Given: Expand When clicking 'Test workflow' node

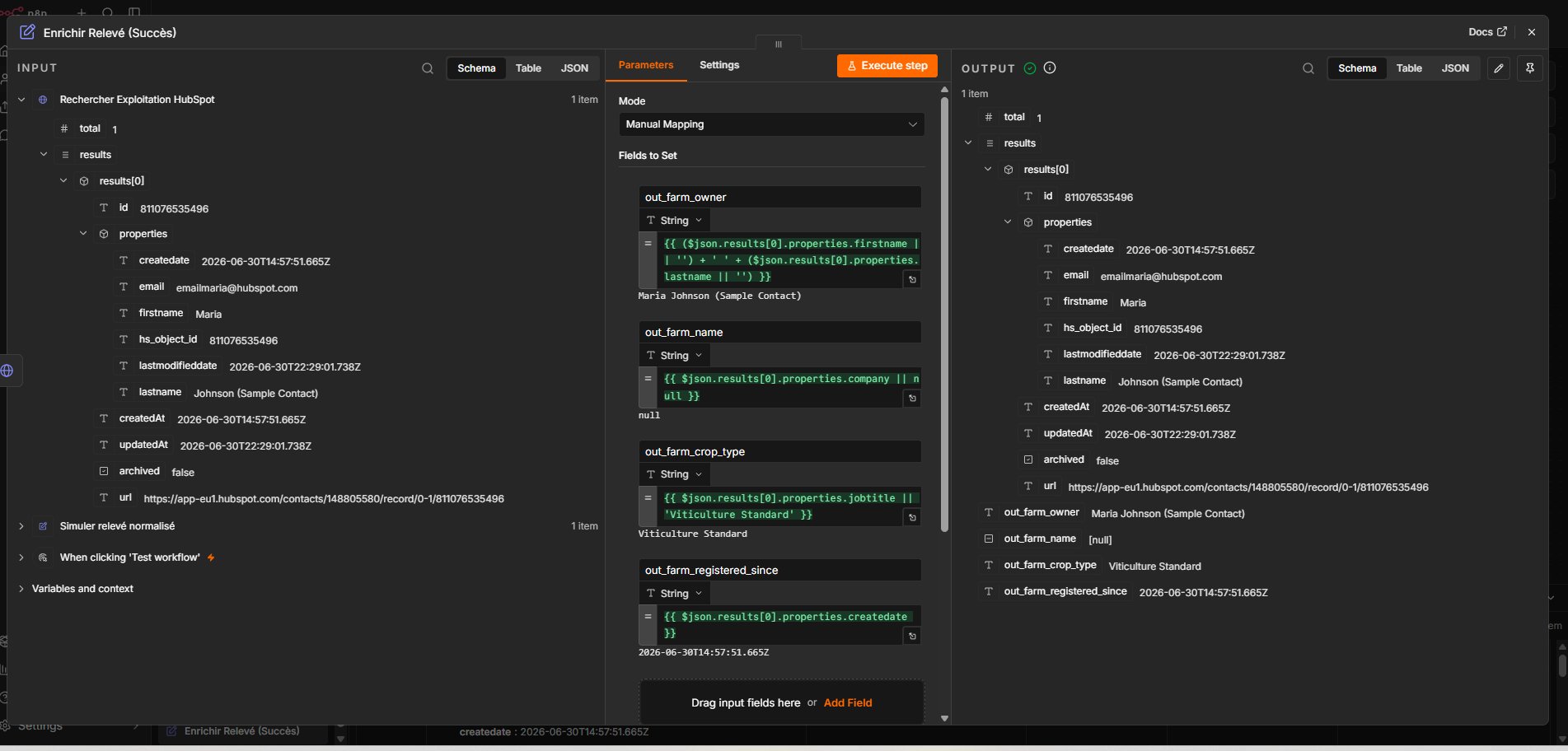Looking at the screenshot, I should pos(21,557).
